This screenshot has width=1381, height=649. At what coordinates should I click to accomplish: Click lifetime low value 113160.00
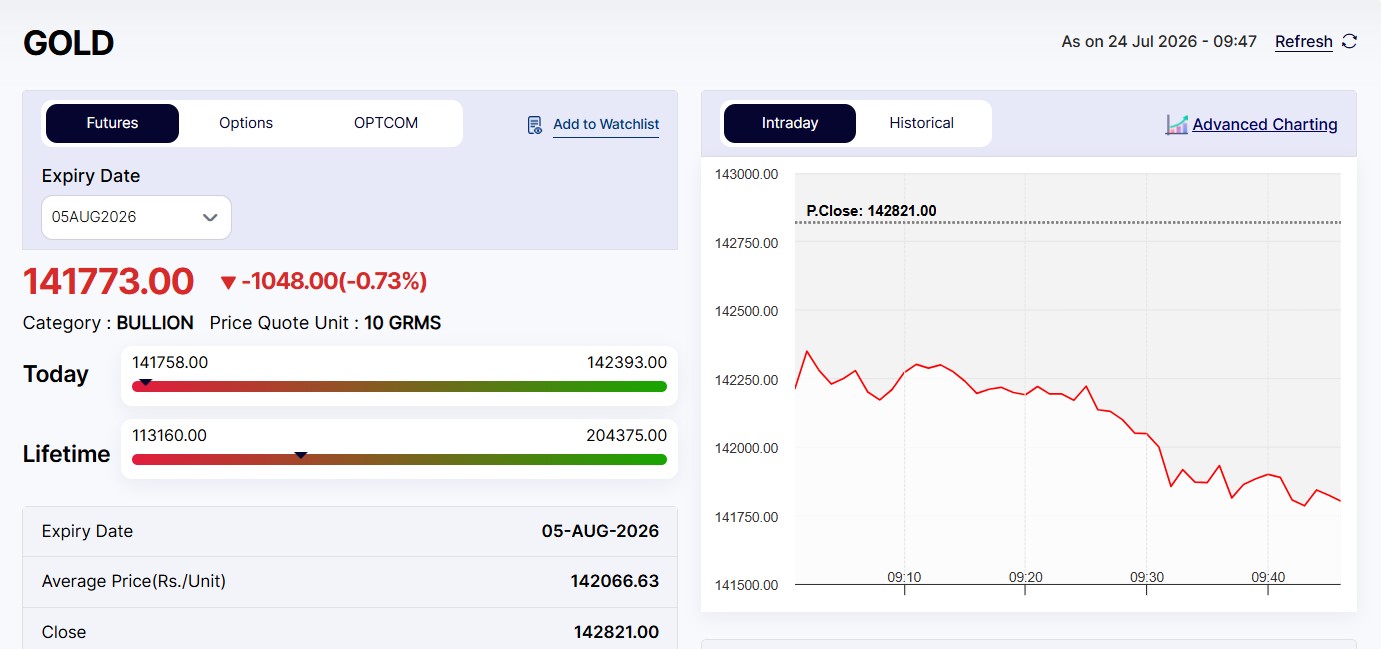tap(169, 435)
